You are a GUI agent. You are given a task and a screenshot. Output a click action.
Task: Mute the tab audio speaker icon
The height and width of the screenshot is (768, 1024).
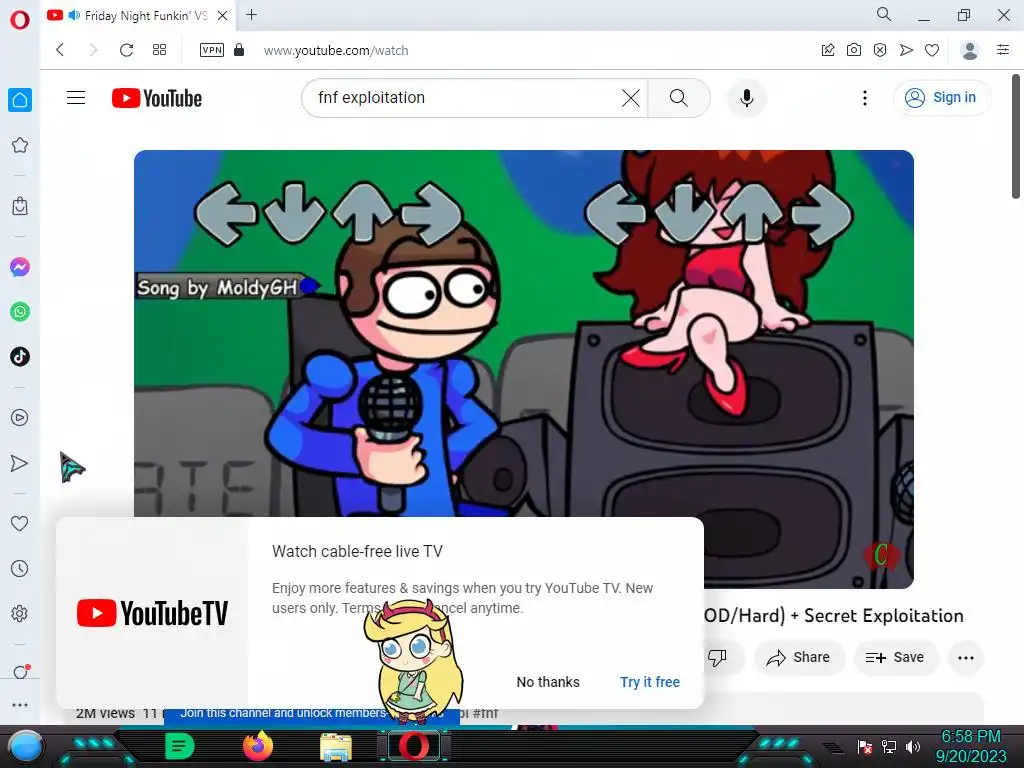click(x=74, y=15)
